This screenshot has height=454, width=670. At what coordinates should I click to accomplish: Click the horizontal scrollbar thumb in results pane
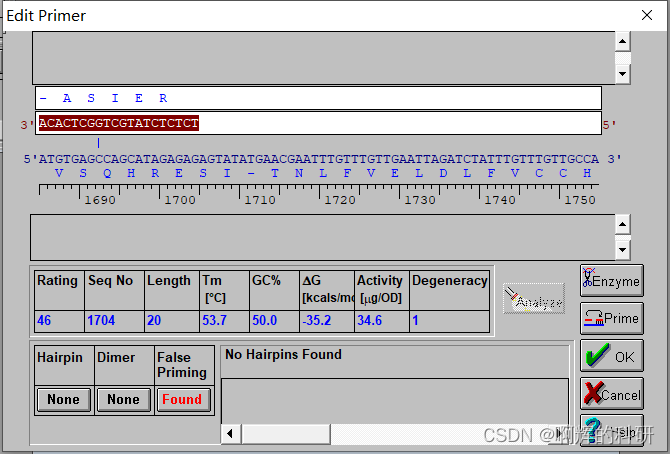[286, 434]
